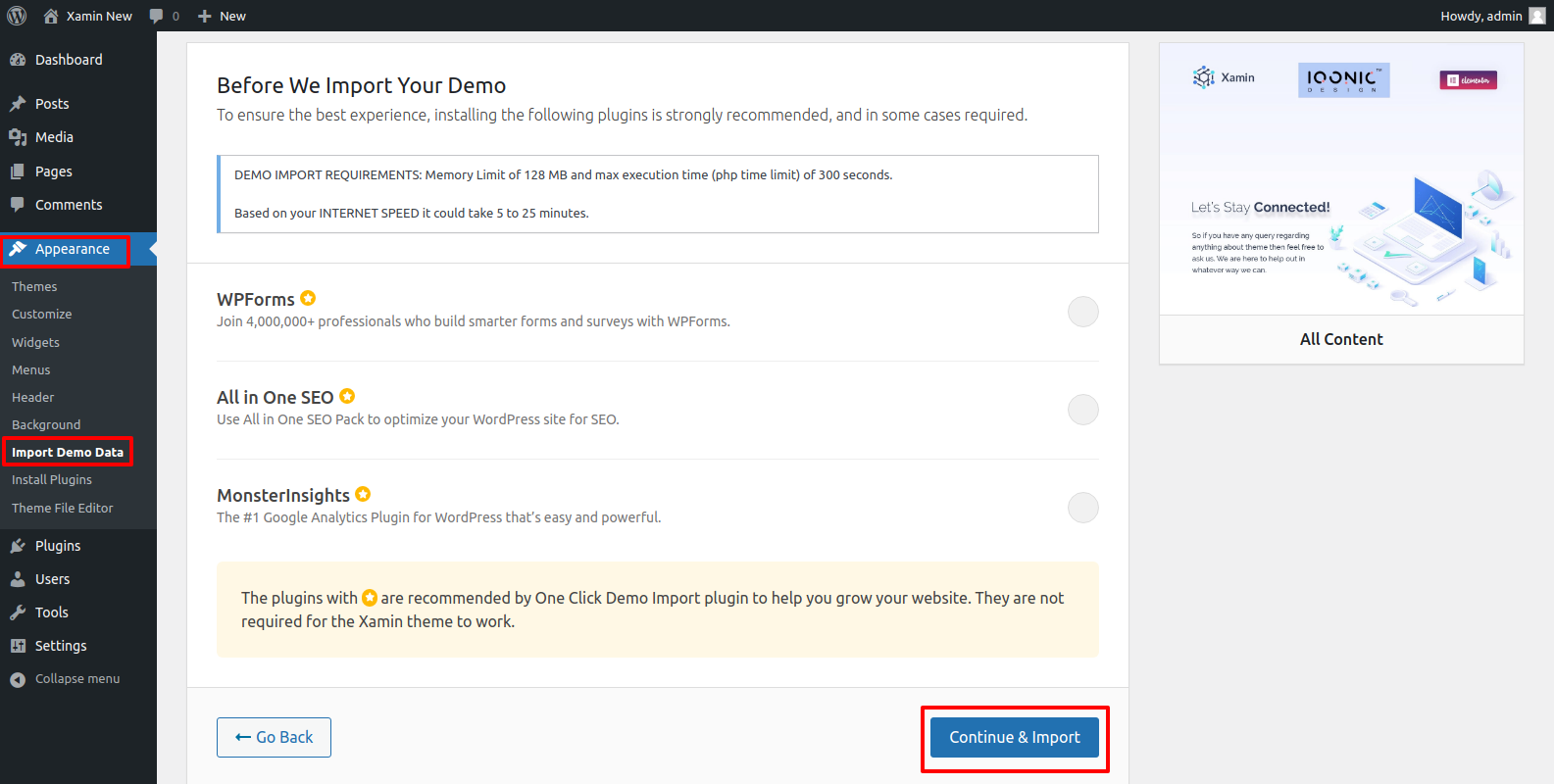Open the Settings menu

click(x=78, y=646)
